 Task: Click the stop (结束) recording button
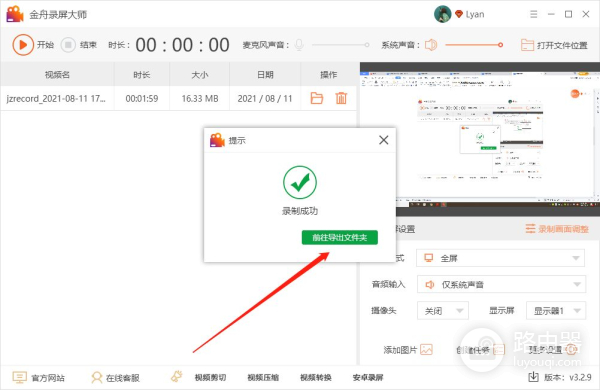[x=68, y=45]
